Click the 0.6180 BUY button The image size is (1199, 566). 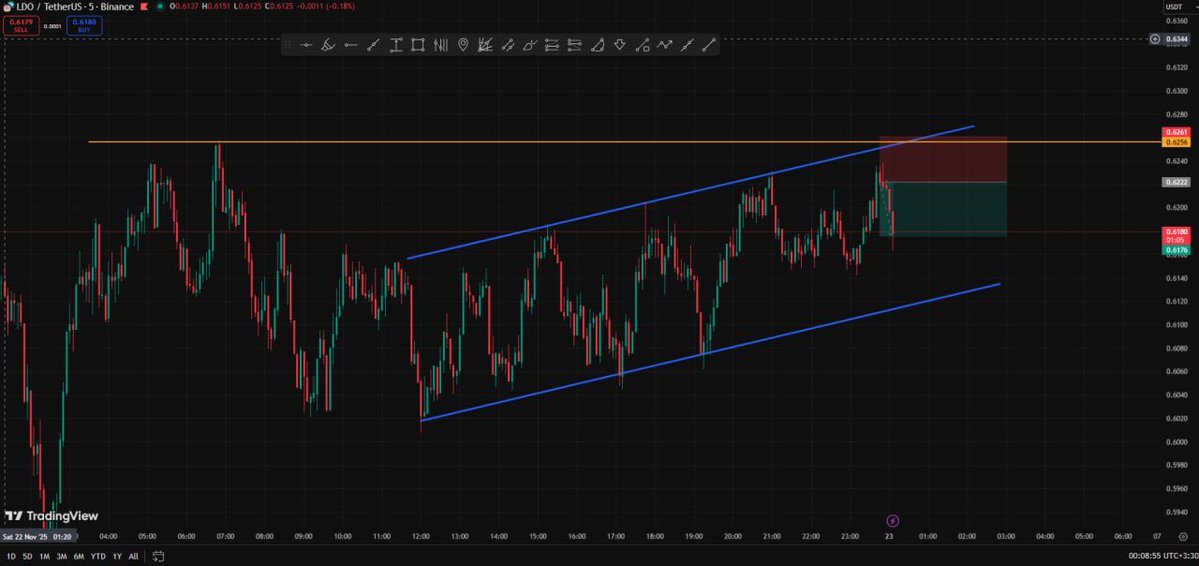coord(83,26)
